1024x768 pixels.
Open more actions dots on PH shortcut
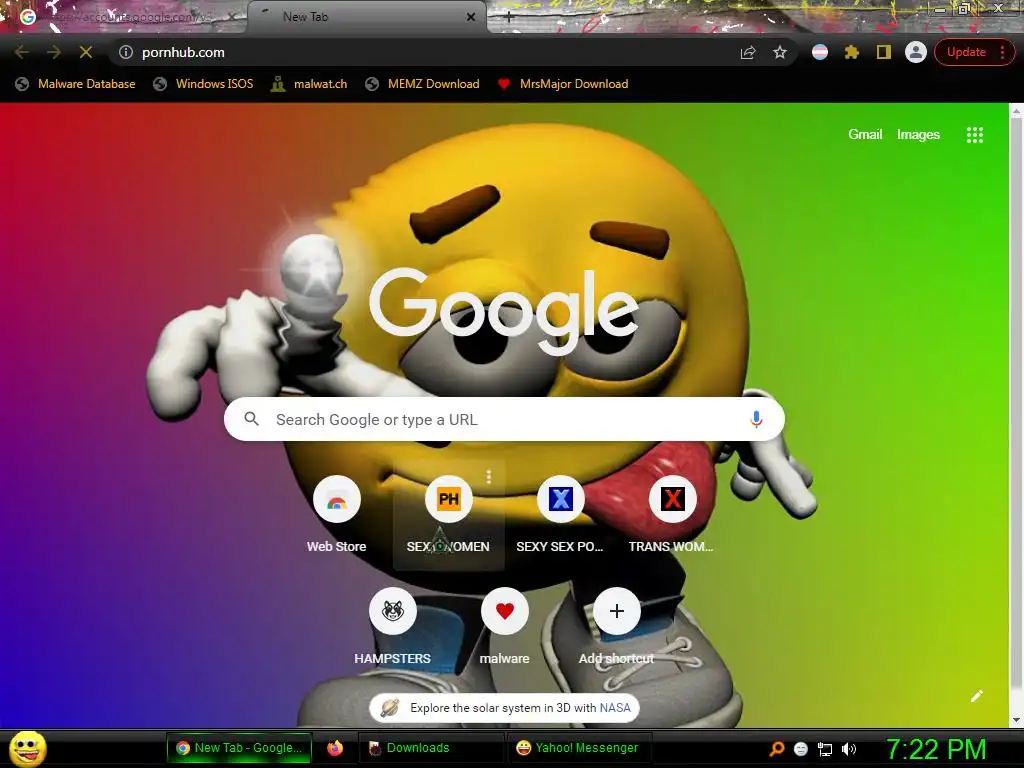click(x=488, y=477)
